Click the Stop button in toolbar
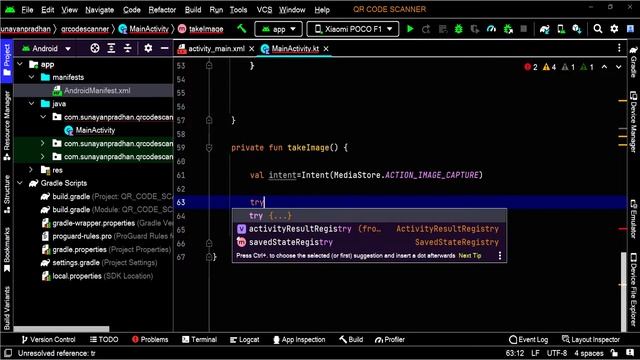 (x=524, y=29)
